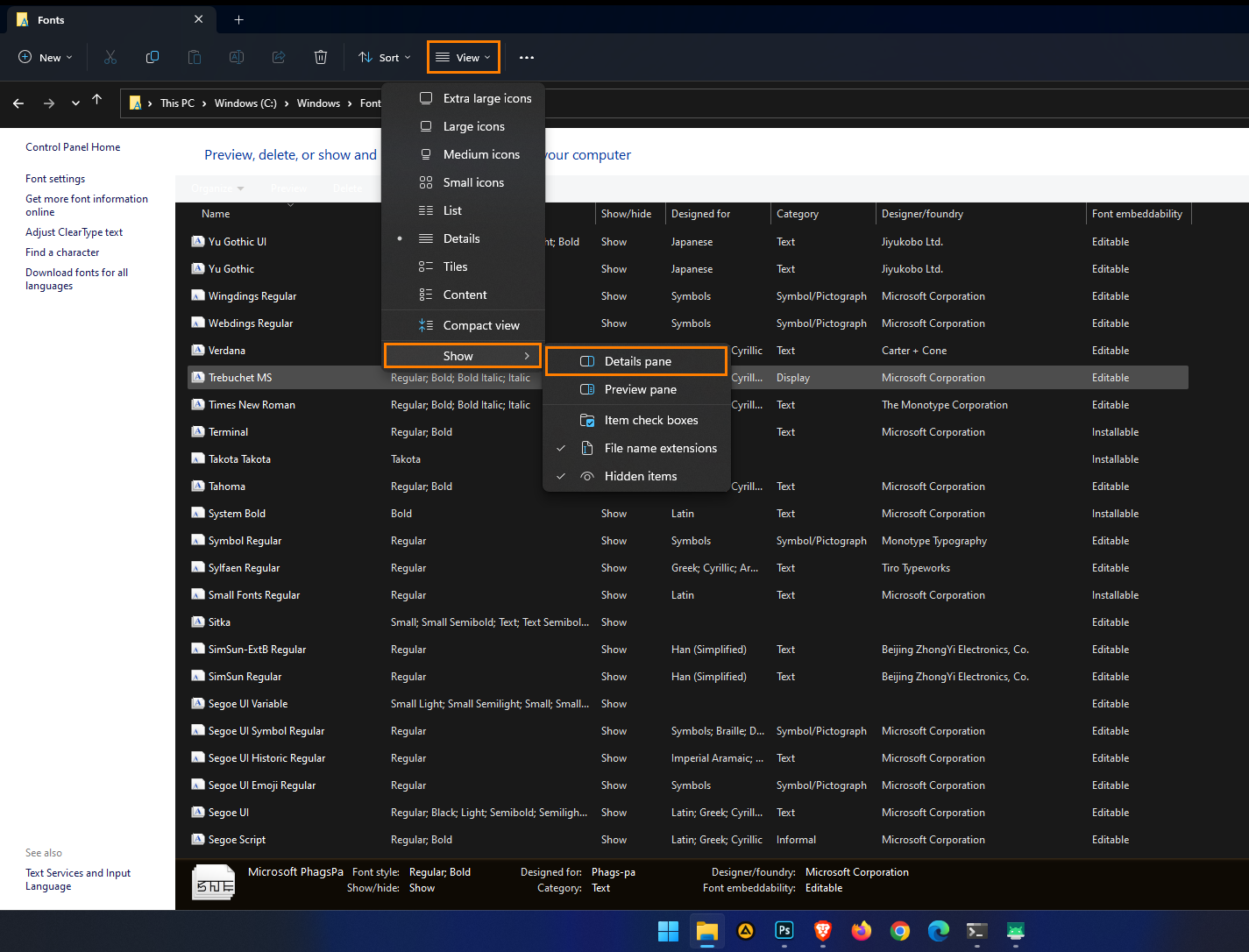Sort by the Name column header
Viewport: 1249px width, 952px height.
click(216, 214)
